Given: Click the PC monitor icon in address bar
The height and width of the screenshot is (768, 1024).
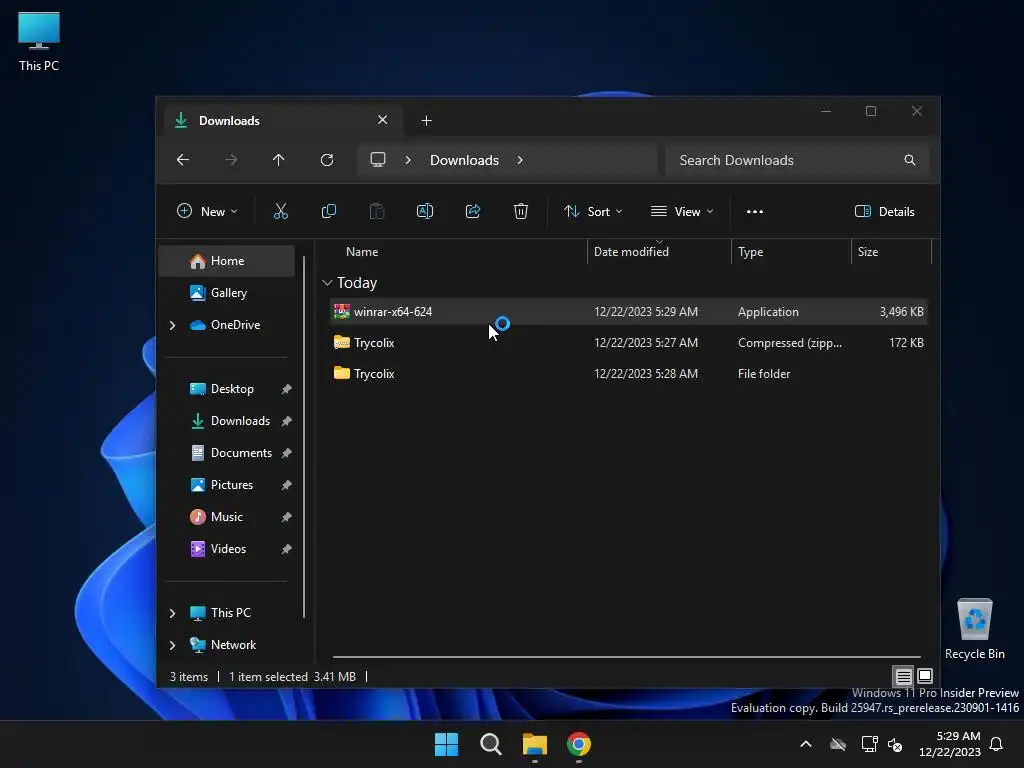Looking at the screenshot, I should [377, 159].
